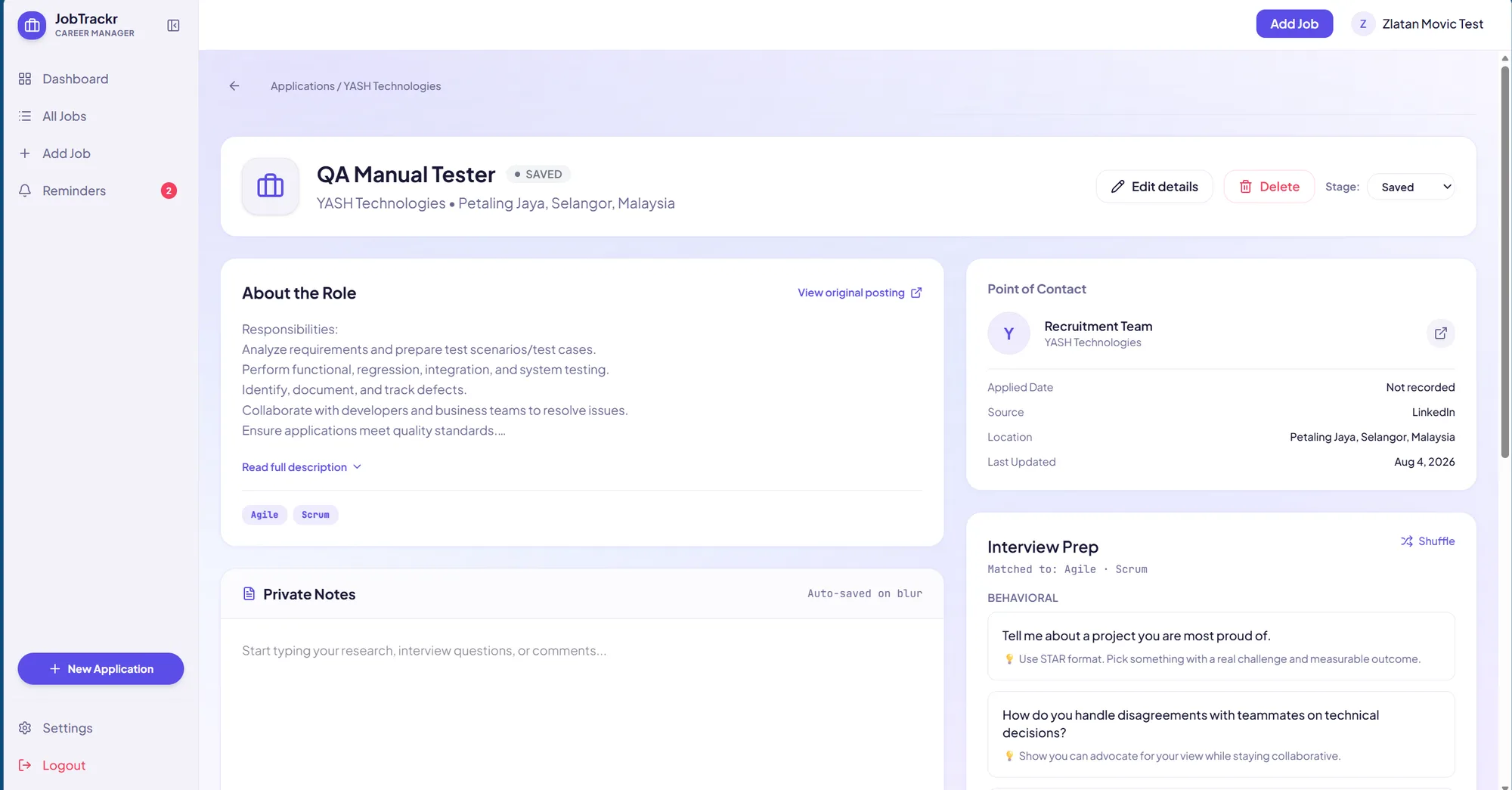Open the Stage dropdown set to Saved

click(x=1411, y=187)
